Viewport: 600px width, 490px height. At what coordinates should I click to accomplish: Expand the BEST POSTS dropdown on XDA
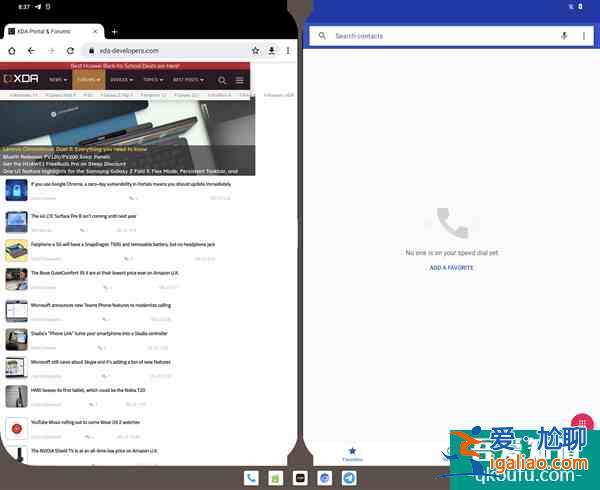pyautogui.click(x=188, y=80)
